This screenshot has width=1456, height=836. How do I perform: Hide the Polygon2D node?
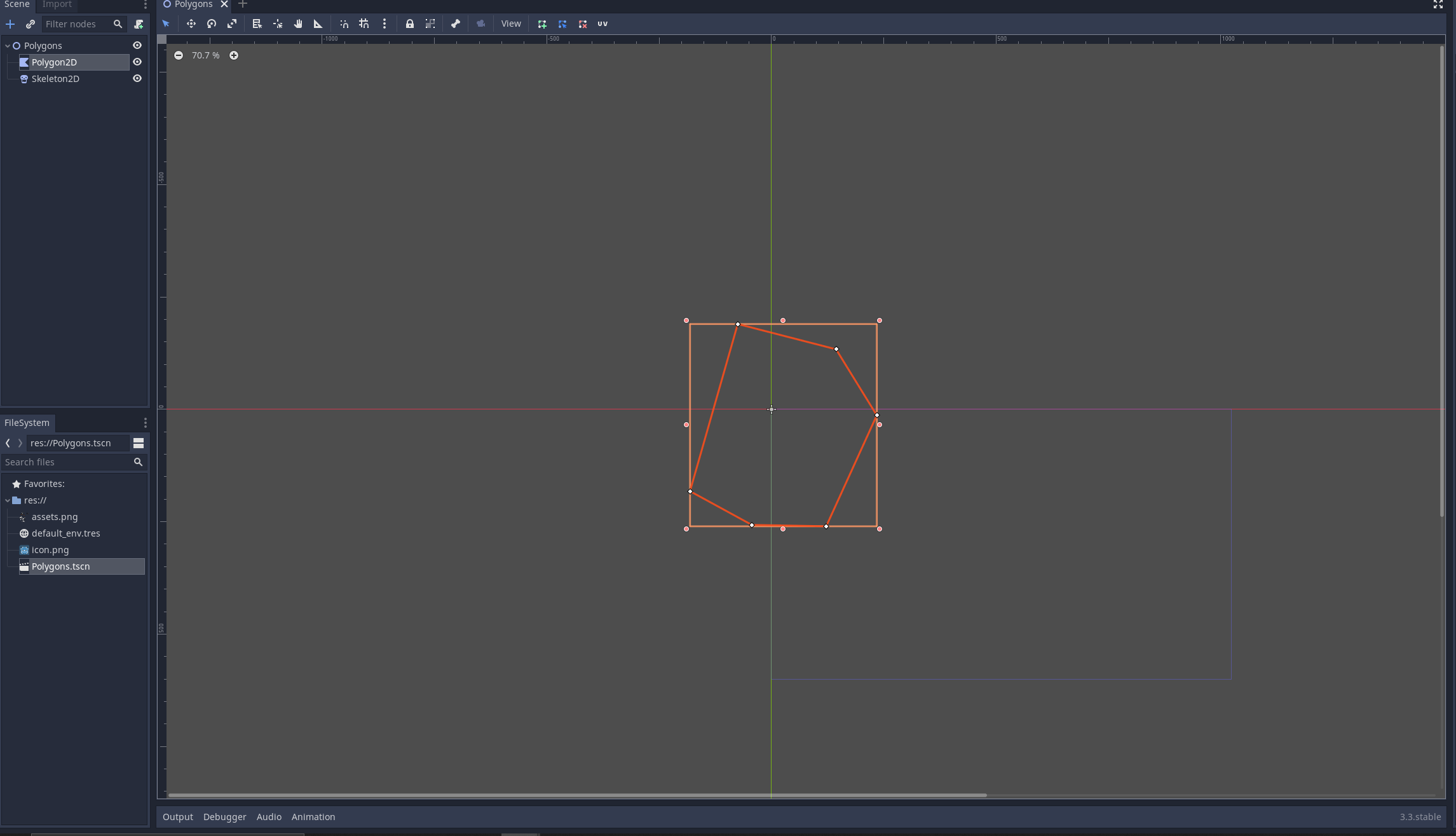click(137, 62)
